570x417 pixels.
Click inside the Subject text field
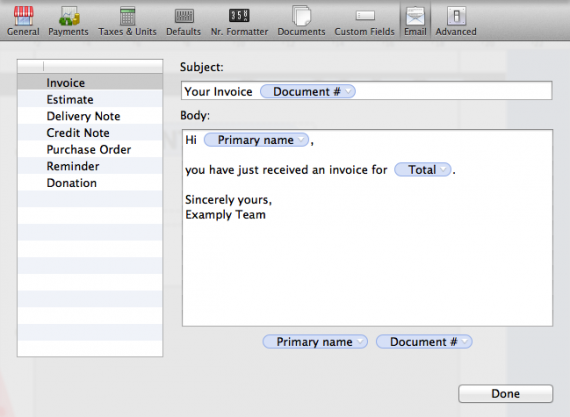[x=366, y=91]
